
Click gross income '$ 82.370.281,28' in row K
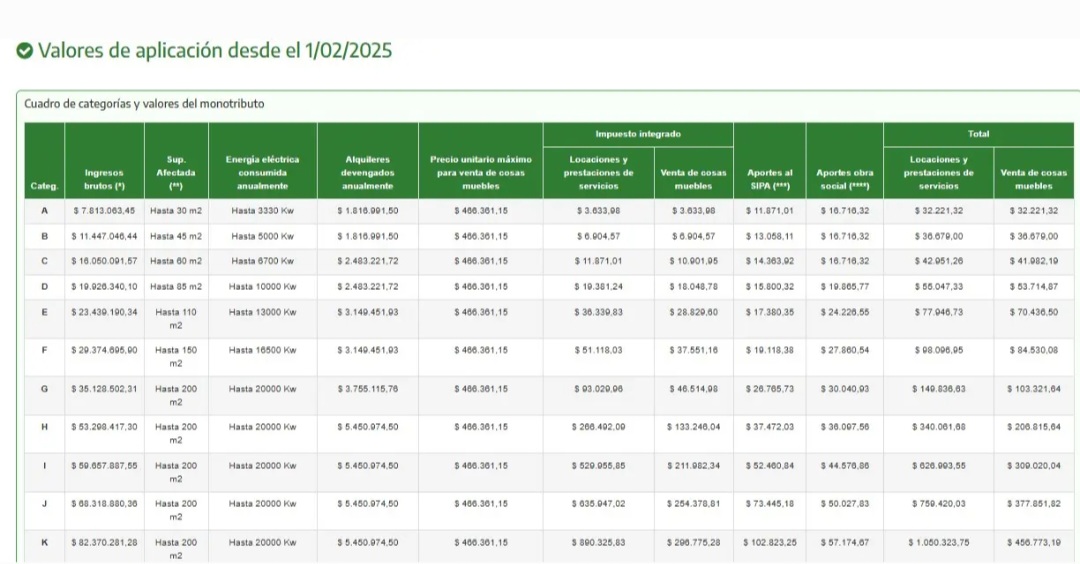tap(104, 543)
